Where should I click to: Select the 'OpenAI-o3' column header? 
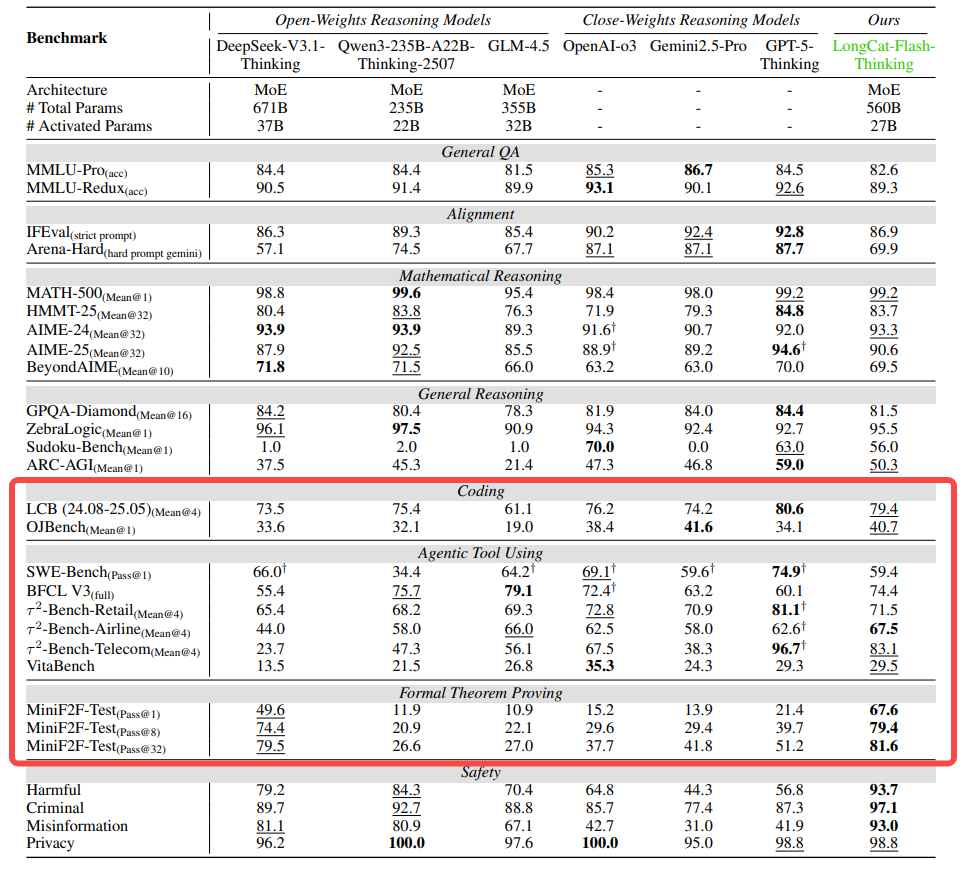pyautogui.click(x=599, y=46)
